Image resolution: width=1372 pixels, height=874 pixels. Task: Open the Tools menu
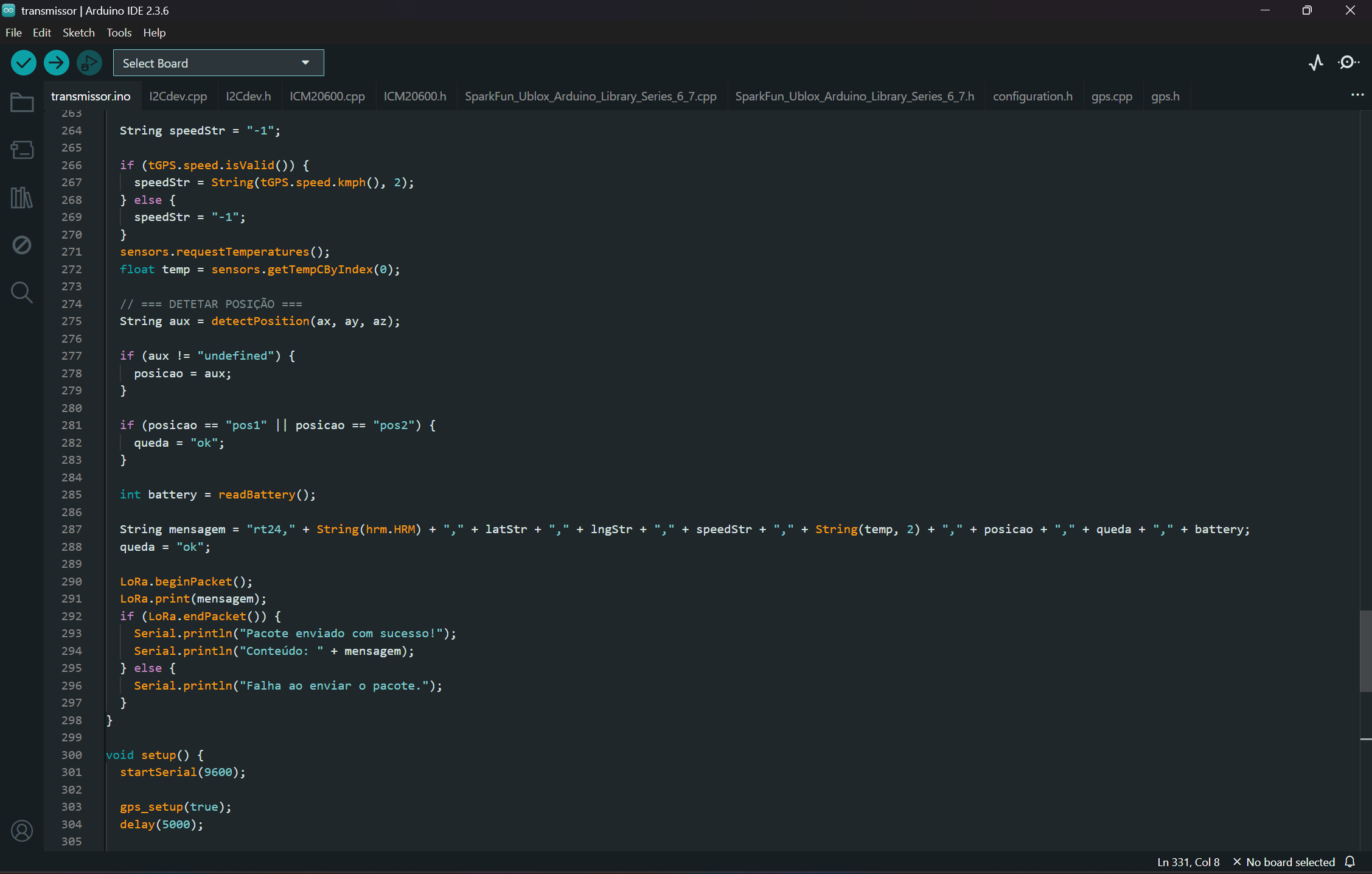119,33
